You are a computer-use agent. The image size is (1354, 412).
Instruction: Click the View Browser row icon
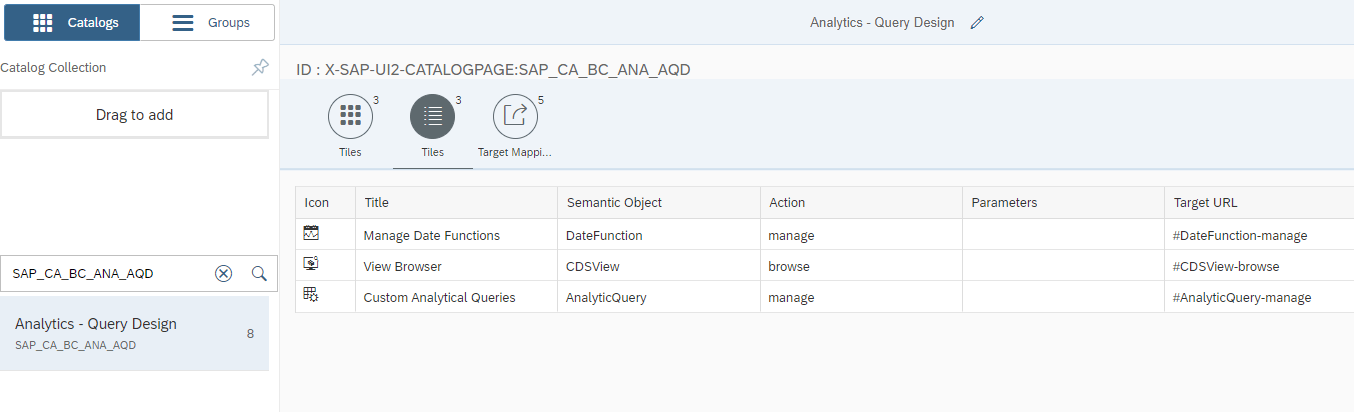[x=311, y=266]
